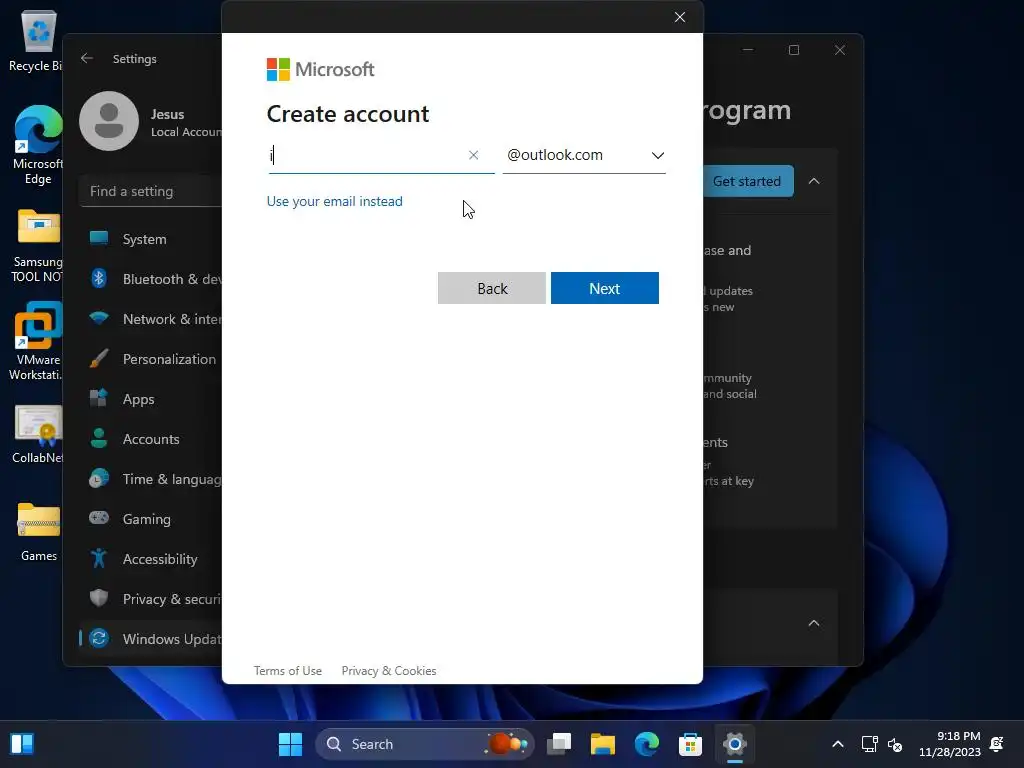Screen dimensions: 1024x768
Task: Click the network status tray icon
Action: (x=869, y=744)
